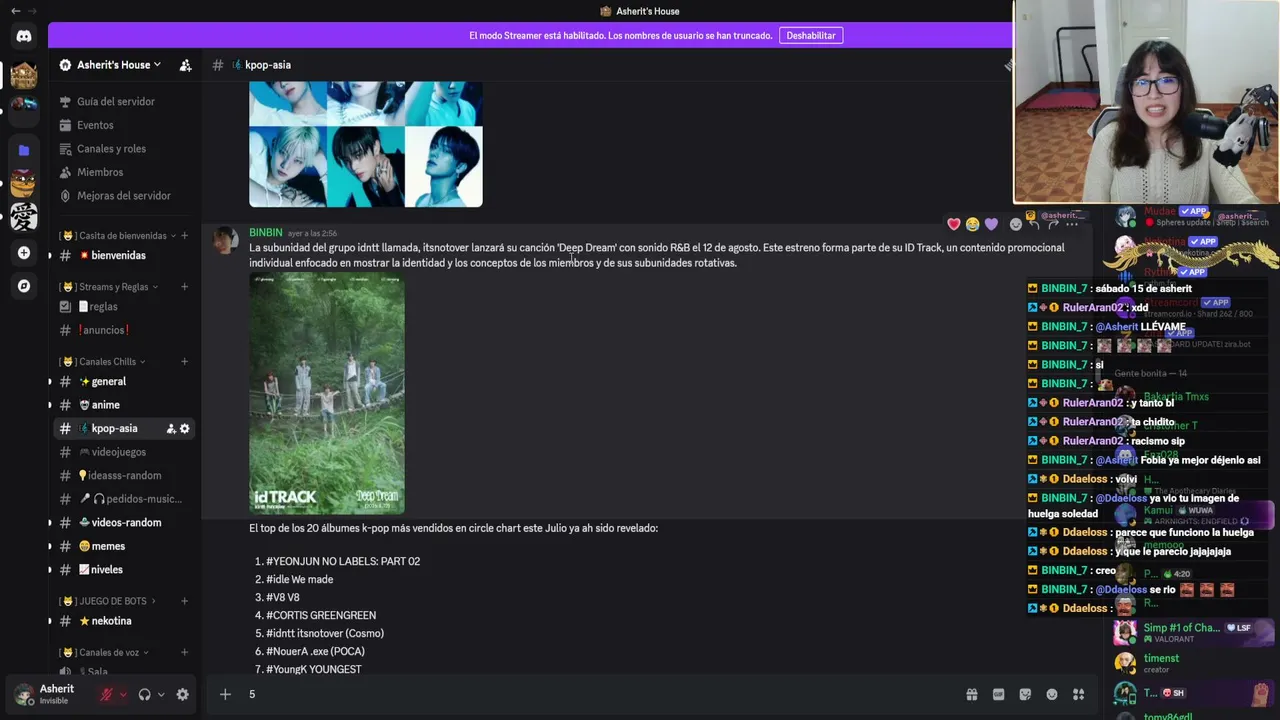
Task: Open Guía del servidor
Action: [x=125, y=101]
